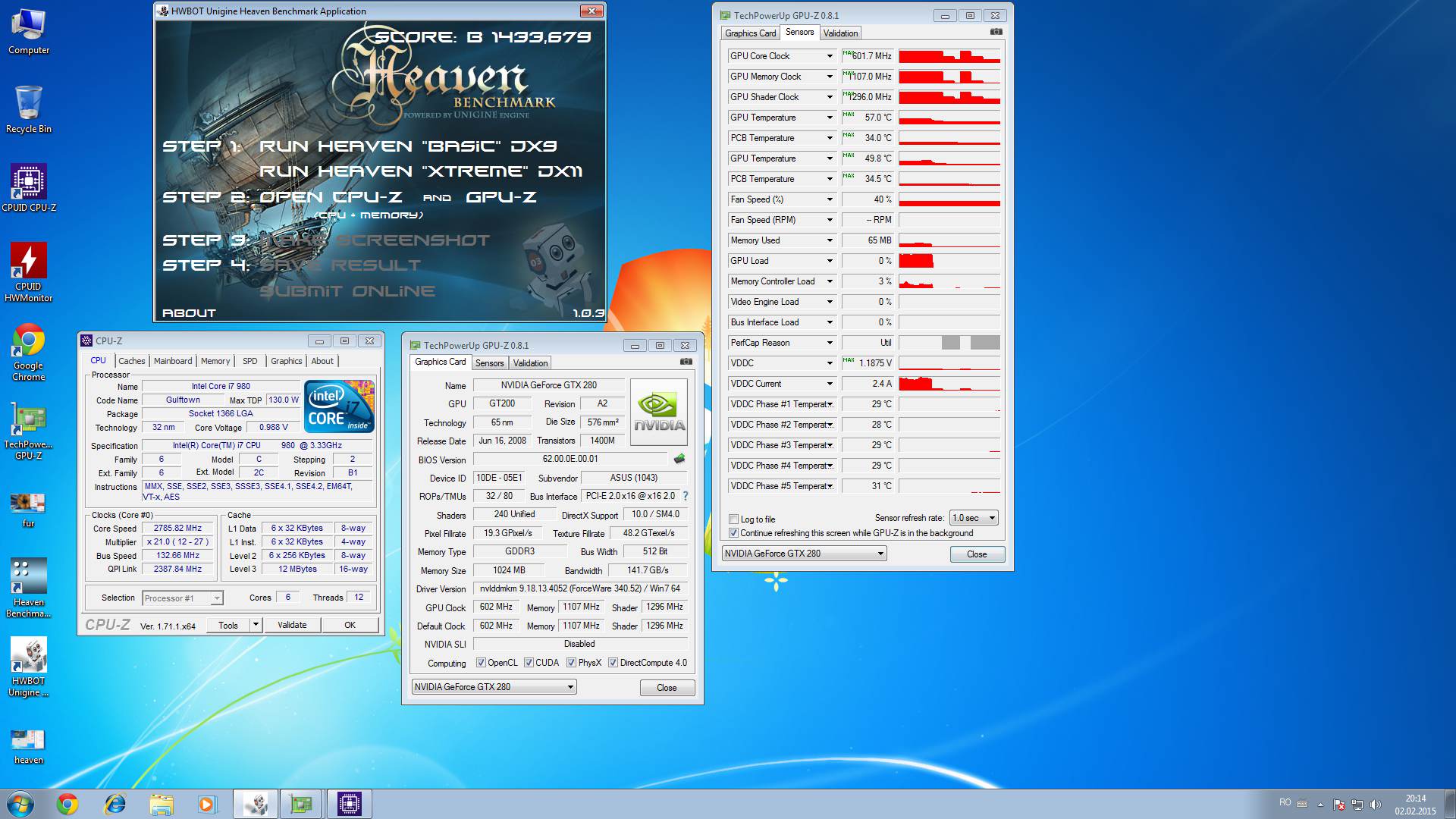Open Google Chrome desktop shortcut
Screen dimensions: 1456x819
pyautogui.click(x=29, y=352)
